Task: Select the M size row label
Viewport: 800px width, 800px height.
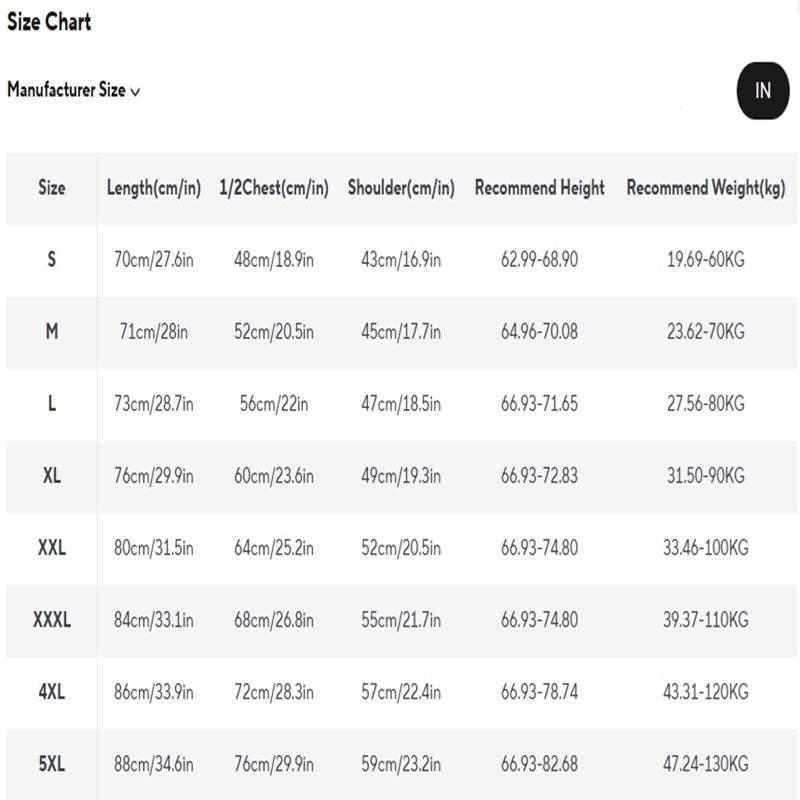Action: (x=52, y=332)
